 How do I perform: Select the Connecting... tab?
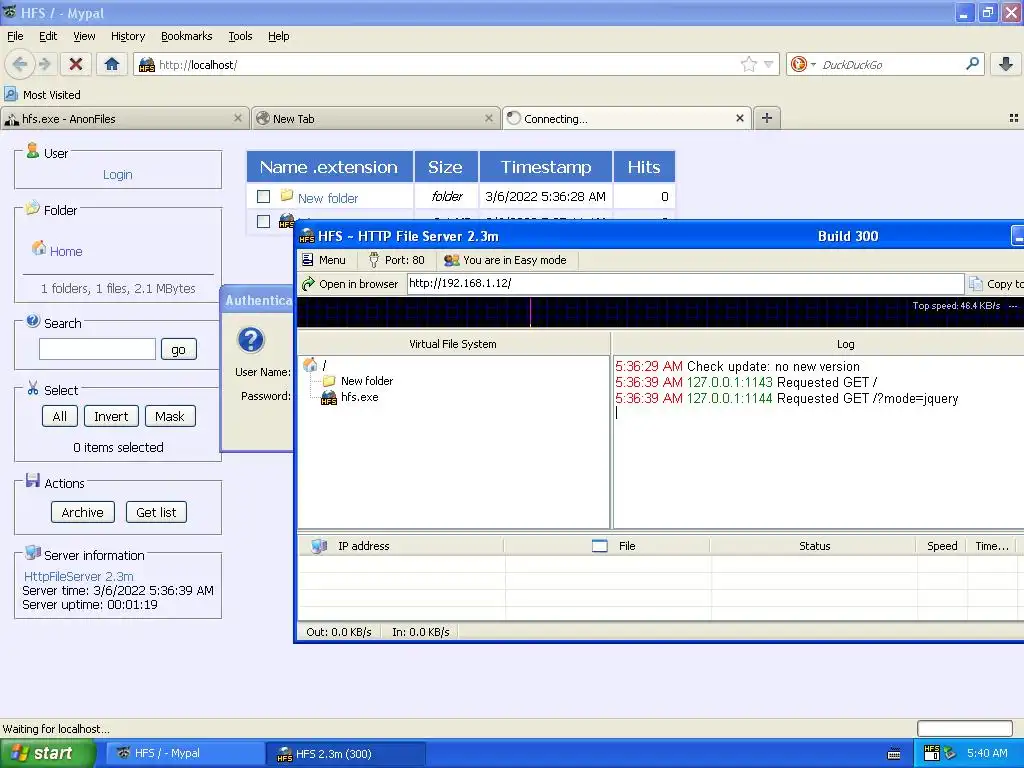click(627, 118)
